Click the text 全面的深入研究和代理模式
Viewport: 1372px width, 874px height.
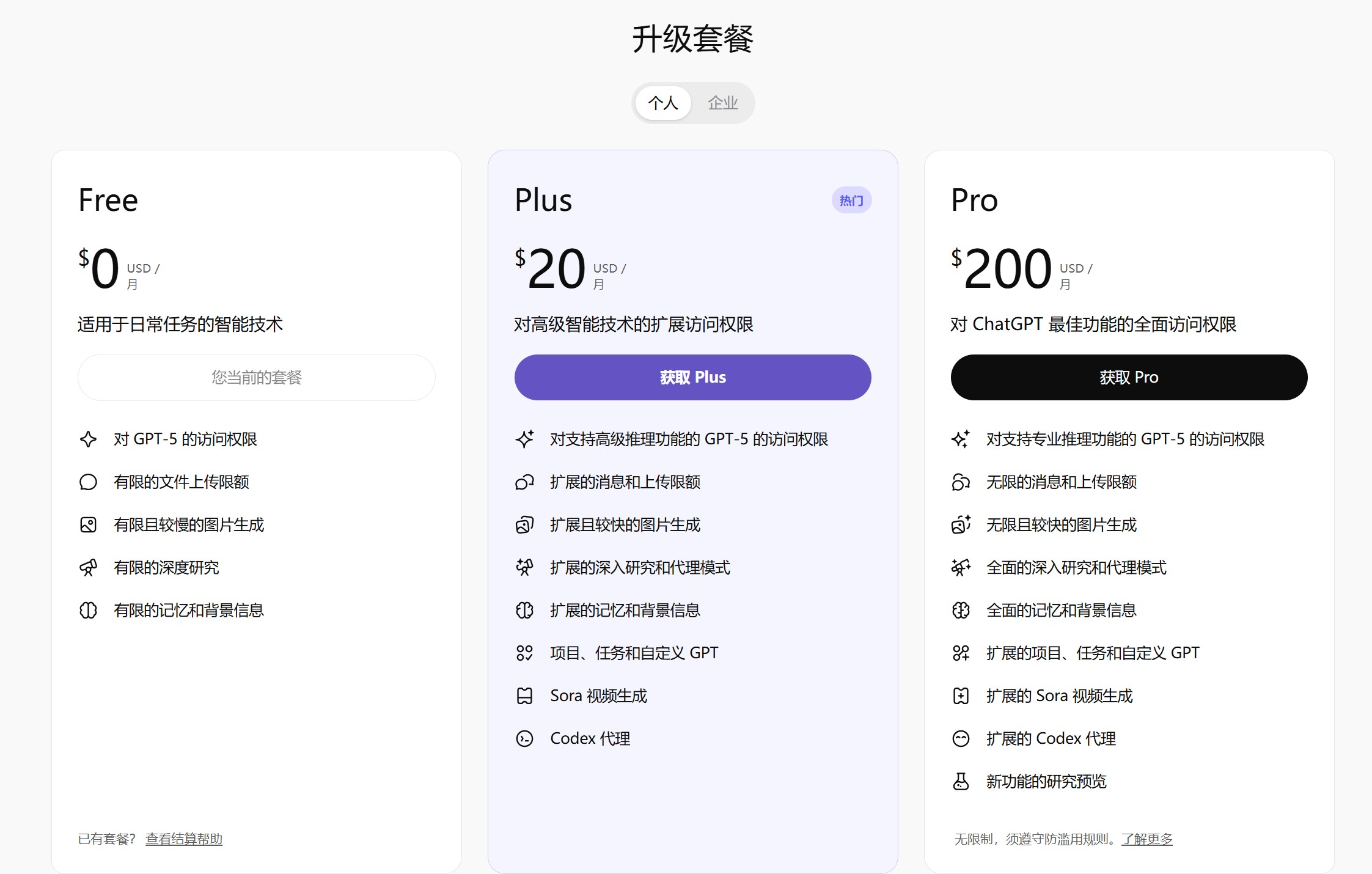point(1076,567)
